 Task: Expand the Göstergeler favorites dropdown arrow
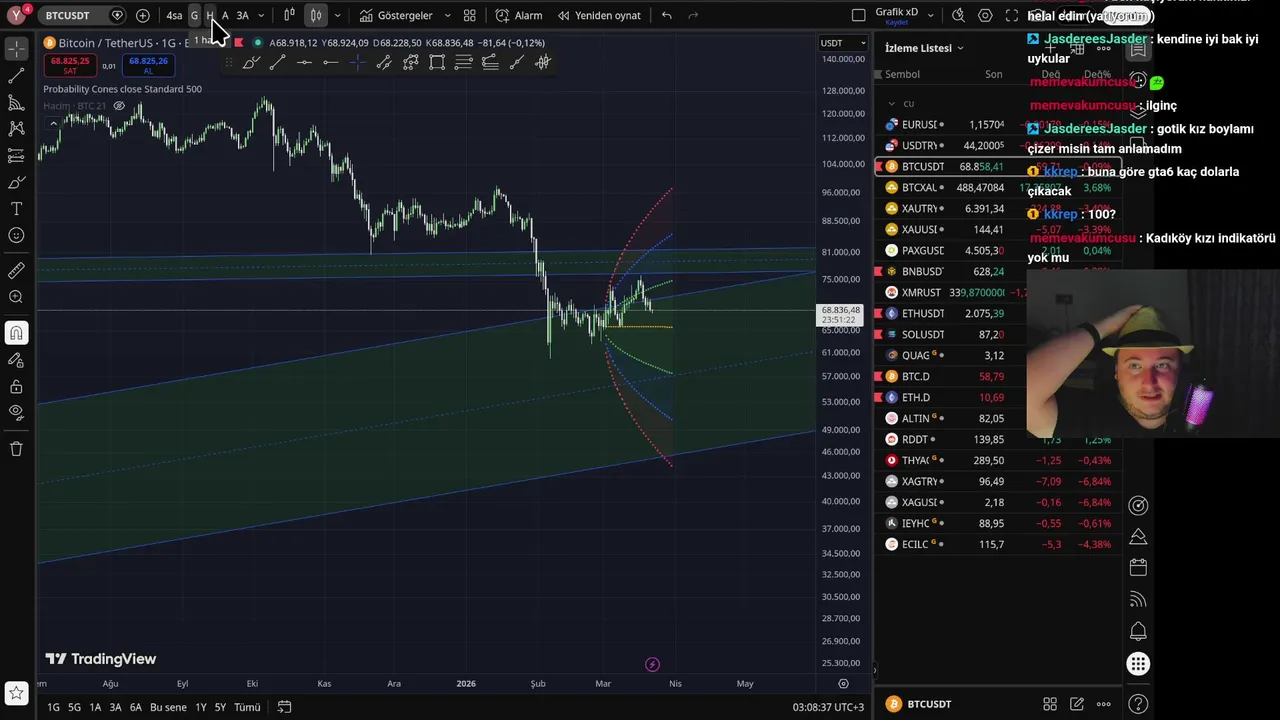[x=447, y=15]
